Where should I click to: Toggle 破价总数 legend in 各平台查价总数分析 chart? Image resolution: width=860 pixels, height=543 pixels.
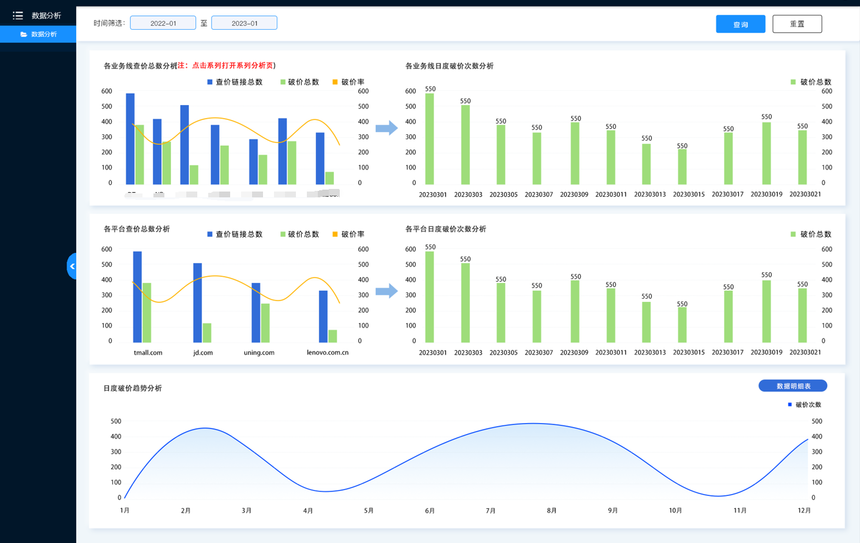point(299,234)
